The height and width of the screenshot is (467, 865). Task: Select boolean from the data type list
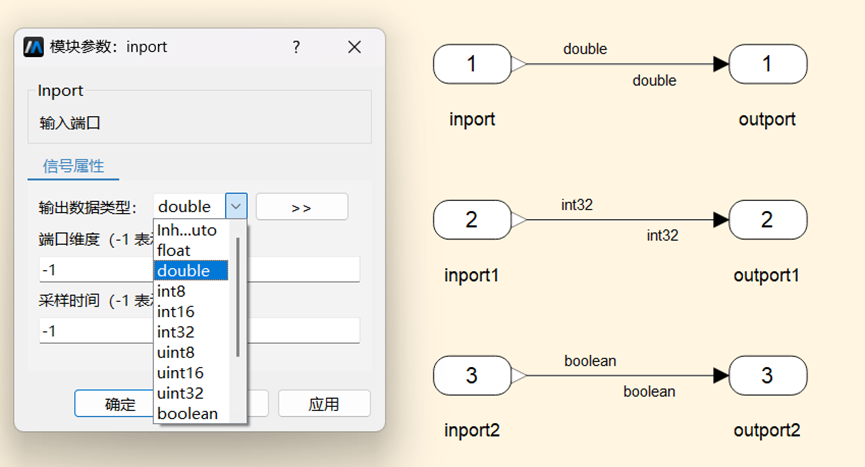tap(191, 414)
